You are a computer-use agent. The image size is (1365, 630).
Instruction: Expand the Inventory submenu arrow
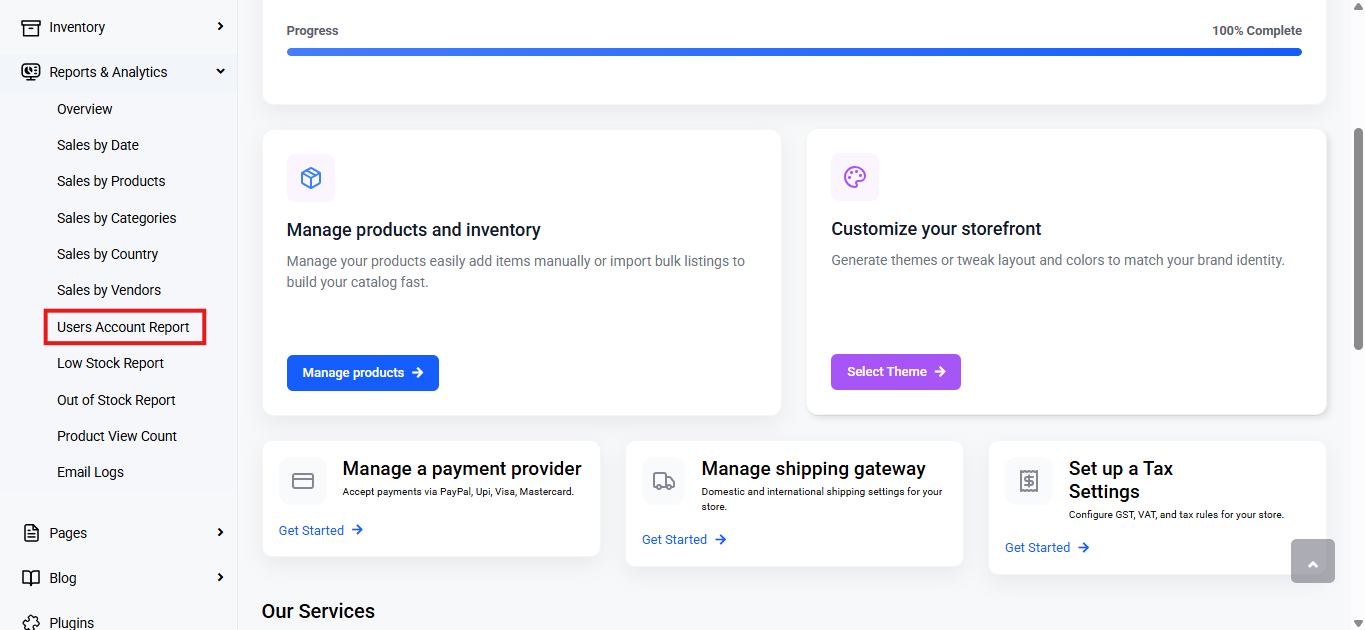221,26
